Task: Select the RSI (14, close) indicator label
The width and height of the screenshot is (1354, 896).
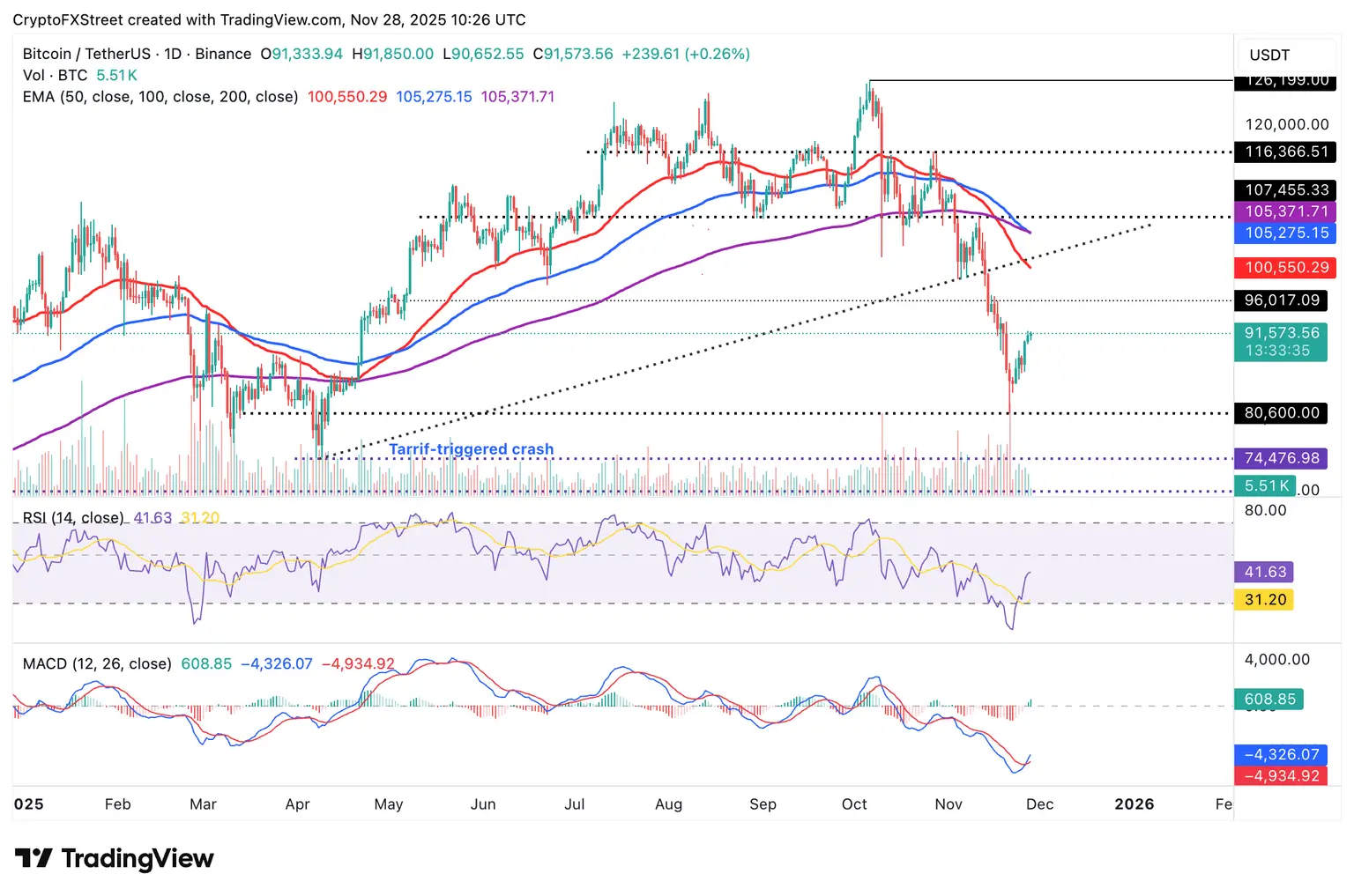Action: tap(73, 518)
